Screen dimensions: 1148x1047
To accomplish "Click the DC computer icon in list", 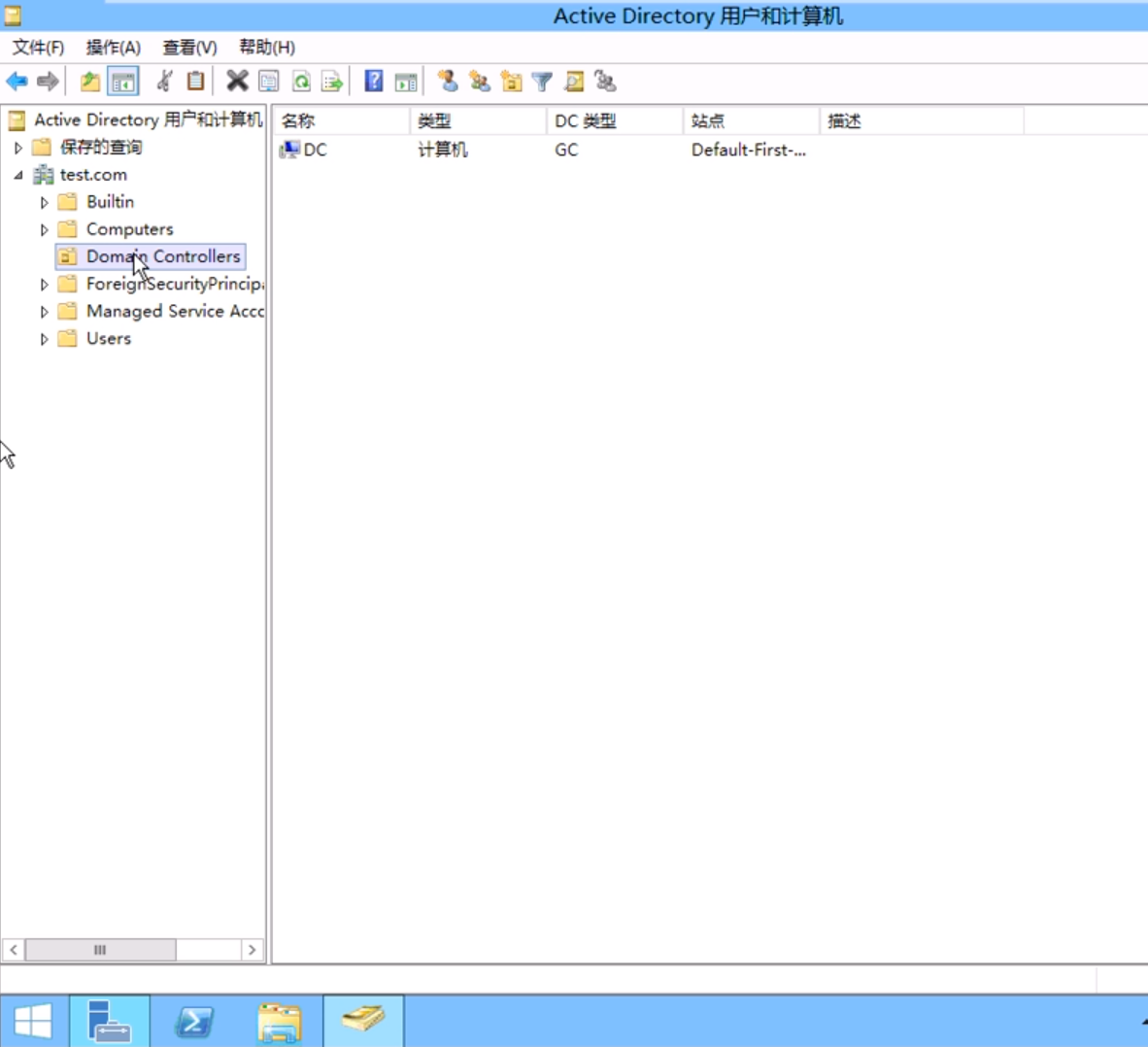I will point(289,151).
